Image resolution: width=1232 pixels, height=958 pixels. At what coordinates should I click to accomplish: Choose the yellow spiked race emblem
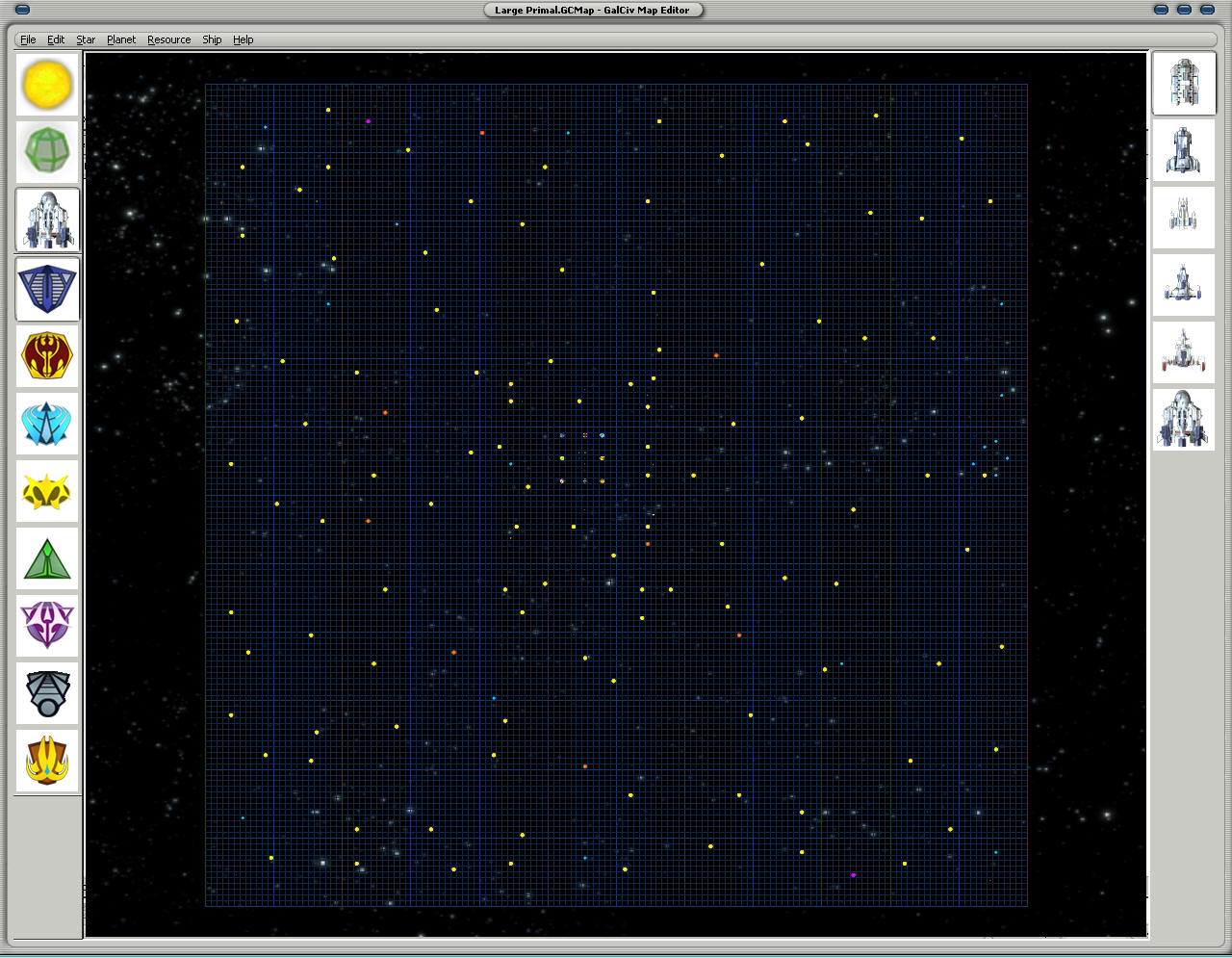[47, 491]
